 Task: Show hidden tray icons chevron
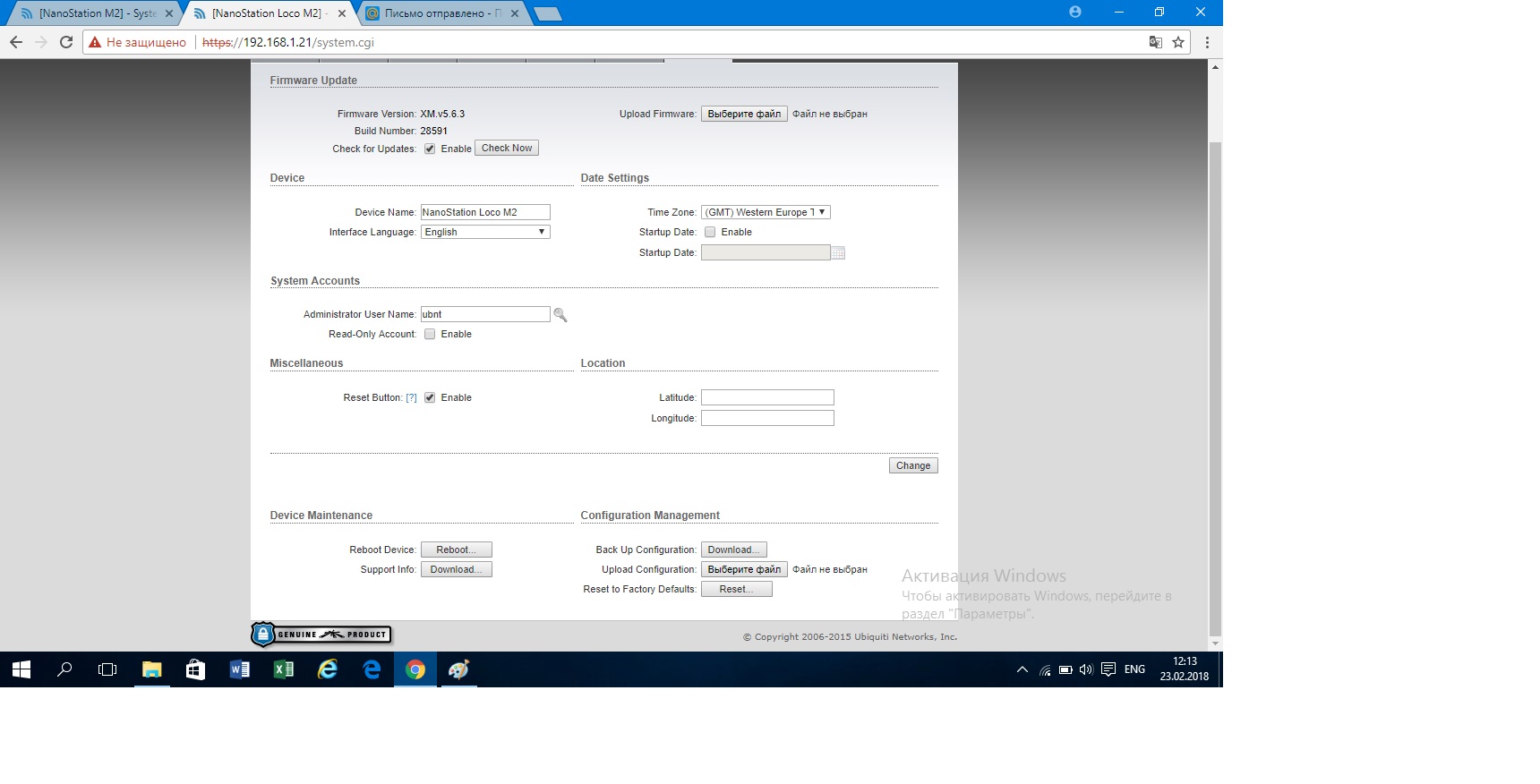pos(1022,669)
